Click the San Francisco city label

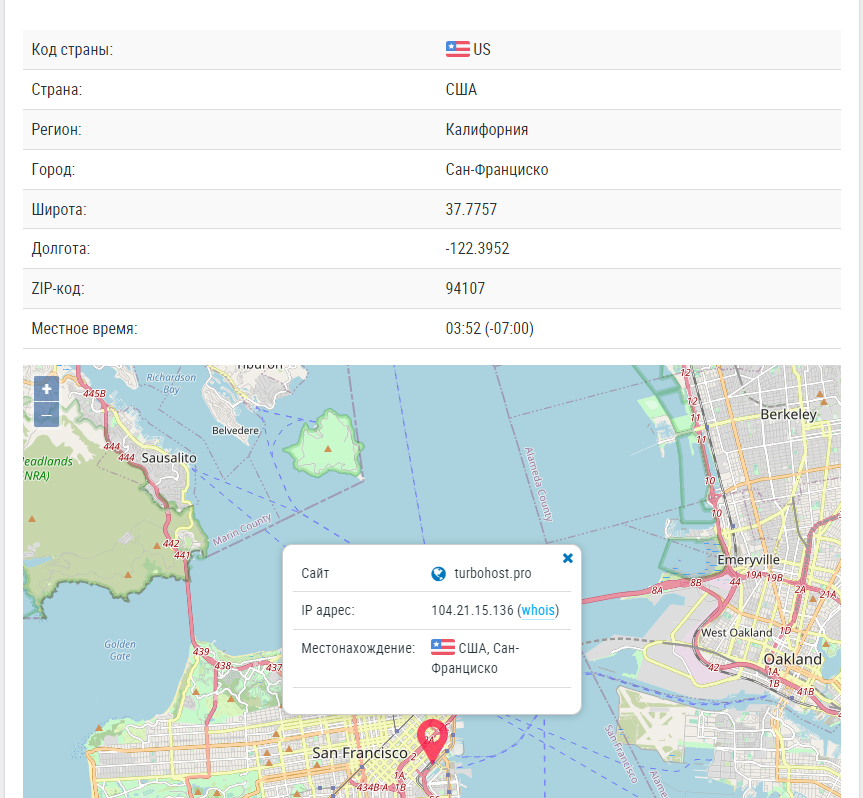pos(360,753)
